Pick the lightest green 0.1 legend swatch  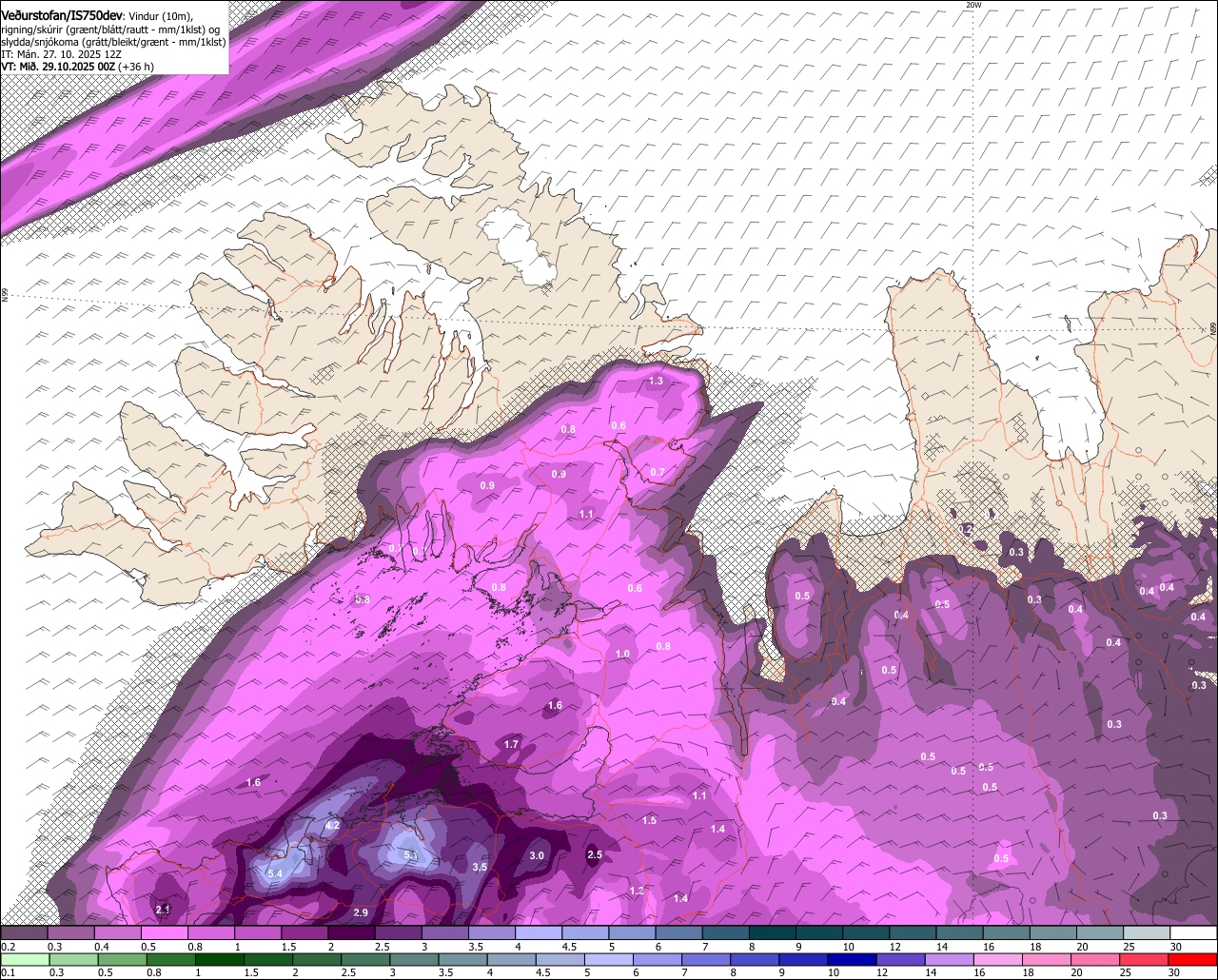click(25, 959)
